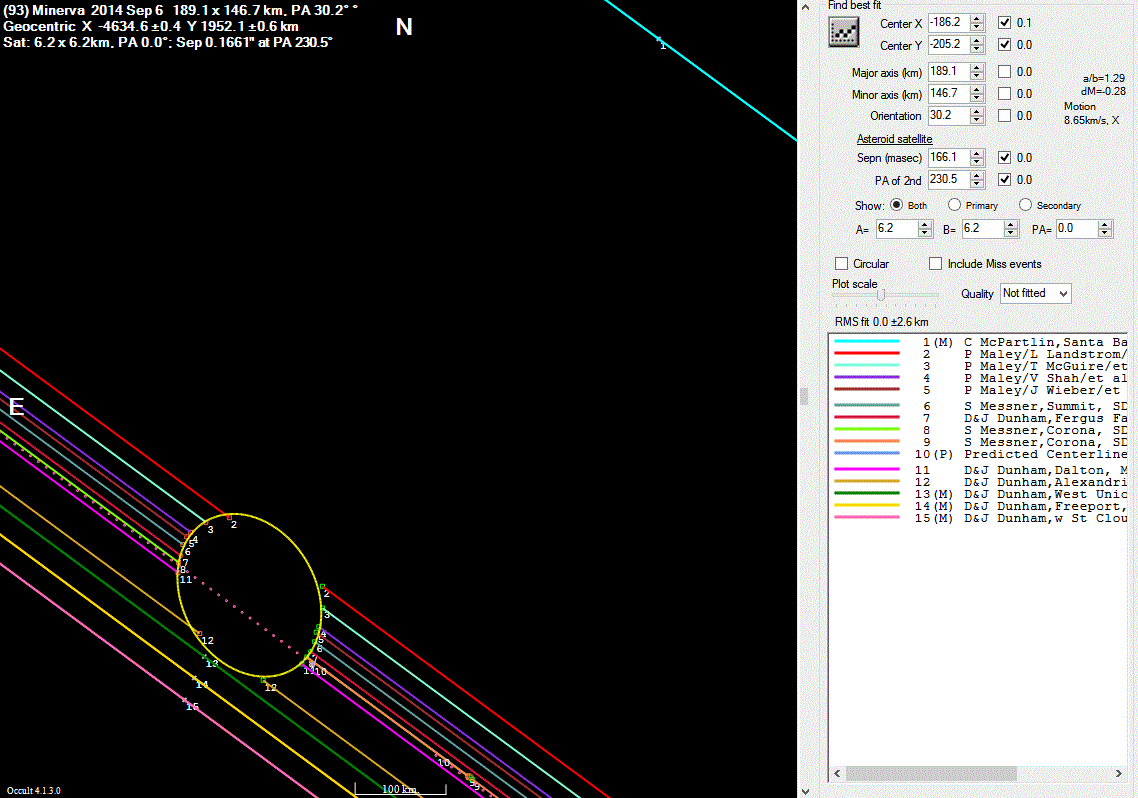Enable the Orientation fit checkbox

pyautogui.click(x=1004, y=115)
